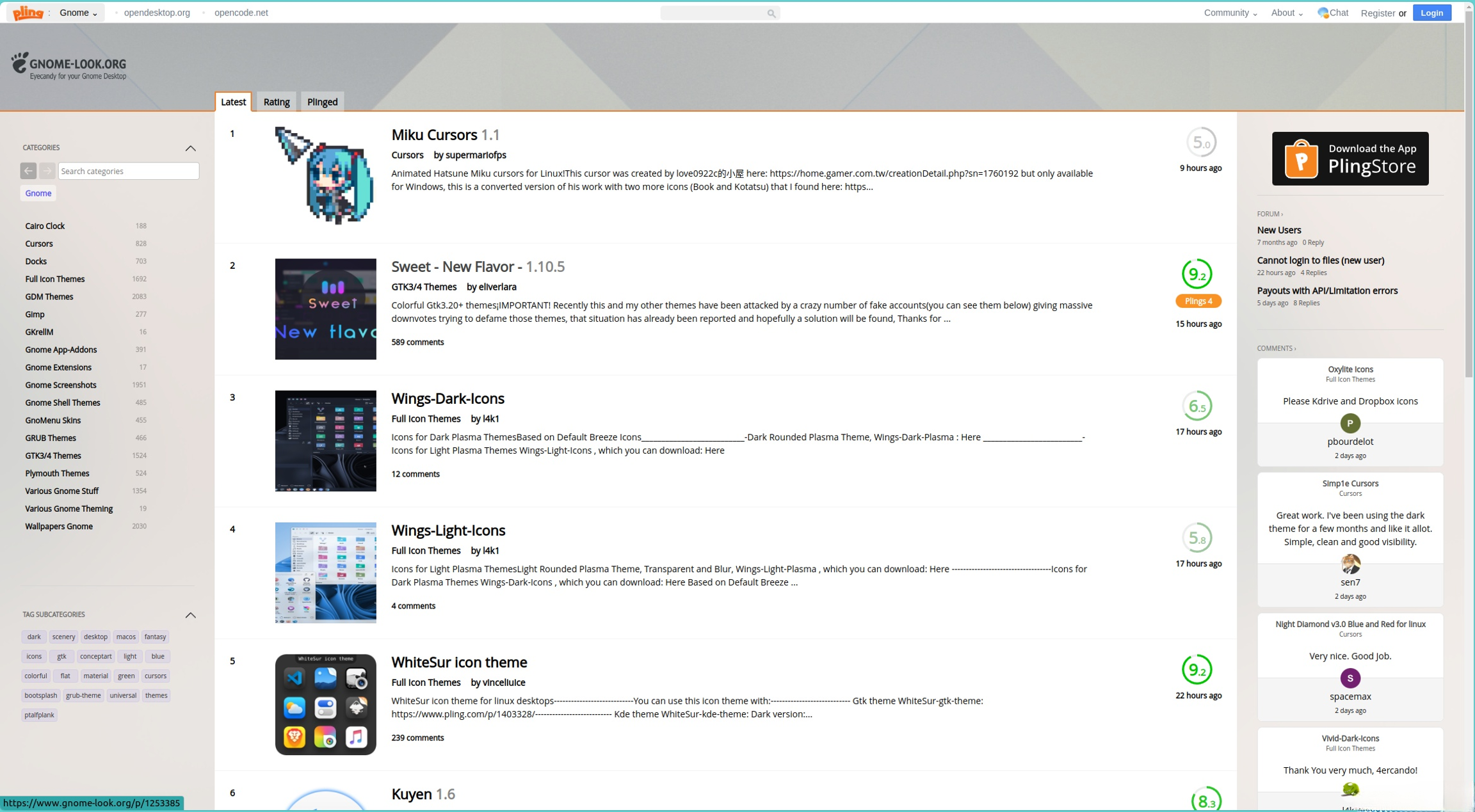Viewport: 1475px width, 812px height.
Task: Click the Search categories input field
Action: coord(128,171)
